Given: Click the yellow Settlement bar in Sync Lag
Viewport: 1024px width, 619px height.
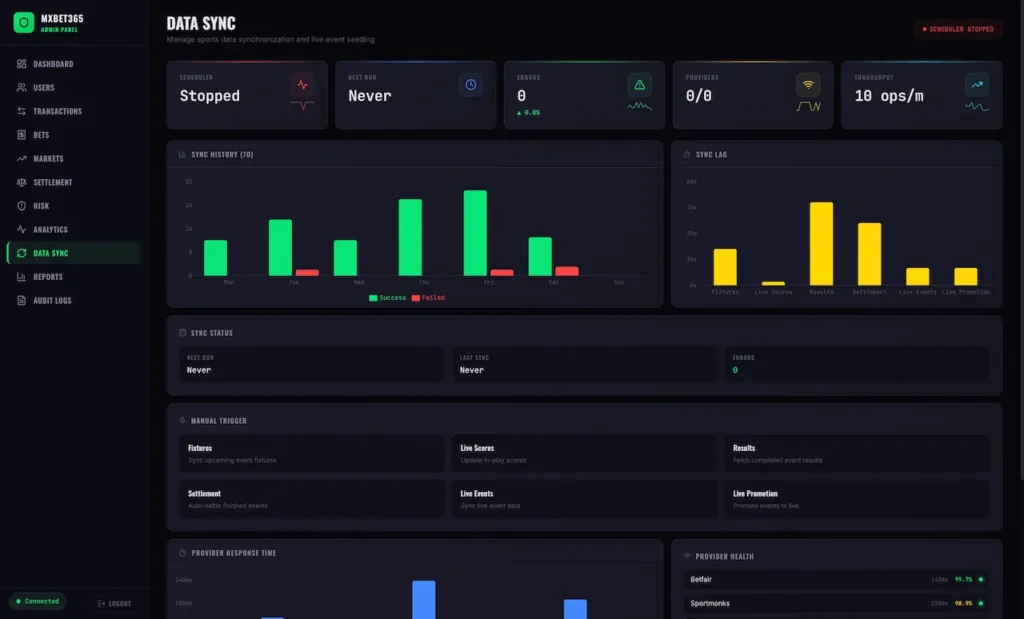Looking at the screenshot, I should (x=869, y=254).
